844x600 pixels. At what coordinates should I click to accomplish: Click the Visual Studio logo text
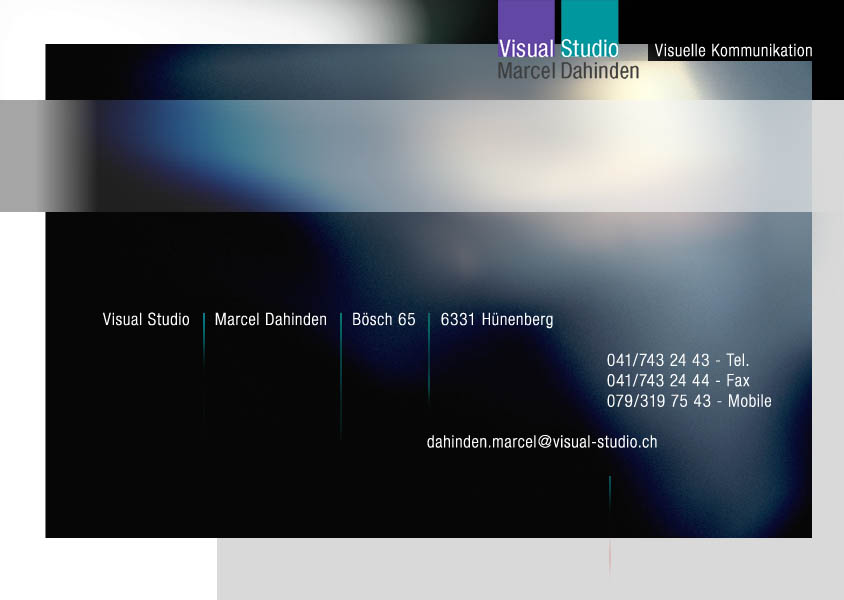coord(558,49)
